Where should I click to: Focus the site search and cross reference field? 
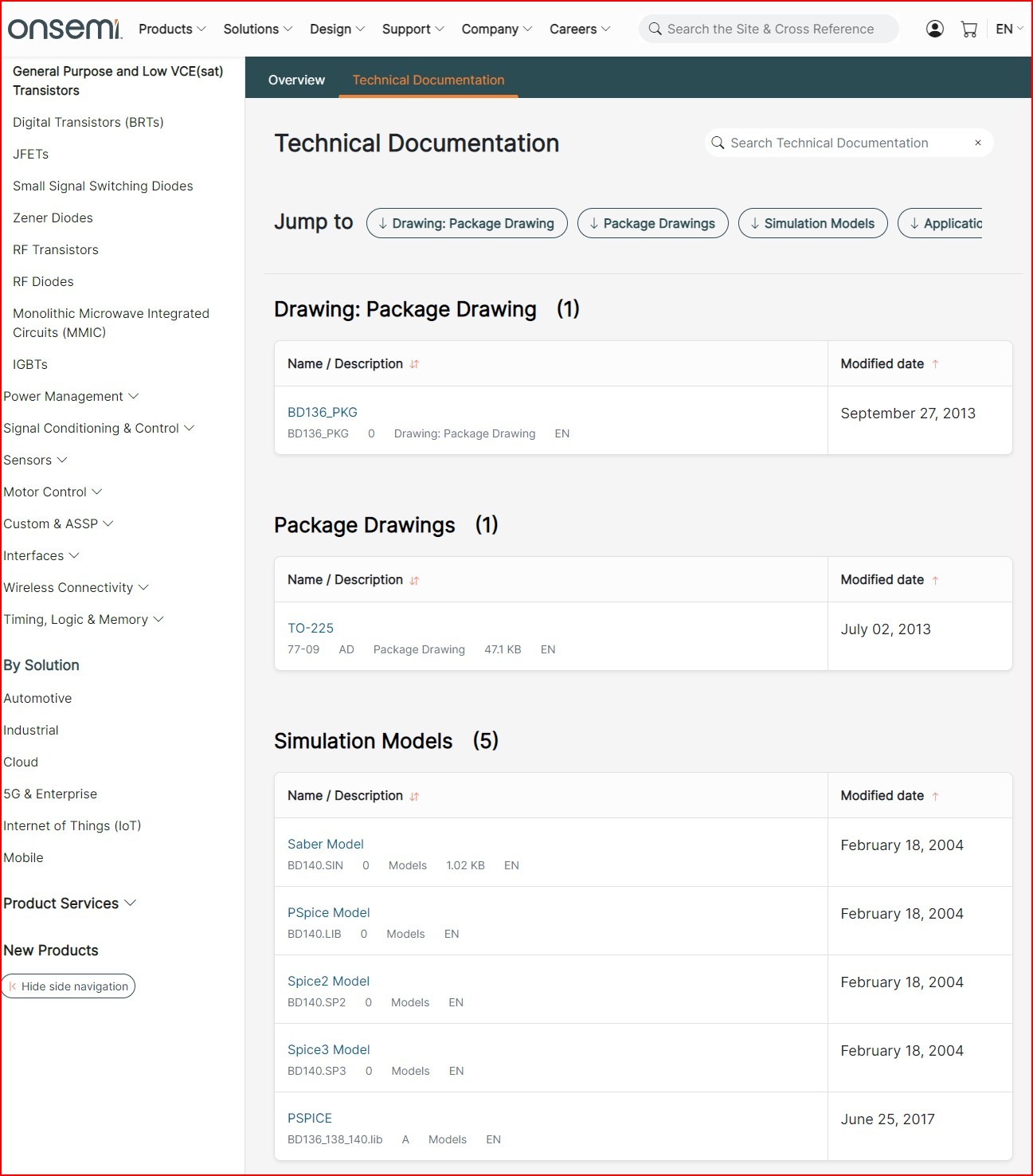770,29
